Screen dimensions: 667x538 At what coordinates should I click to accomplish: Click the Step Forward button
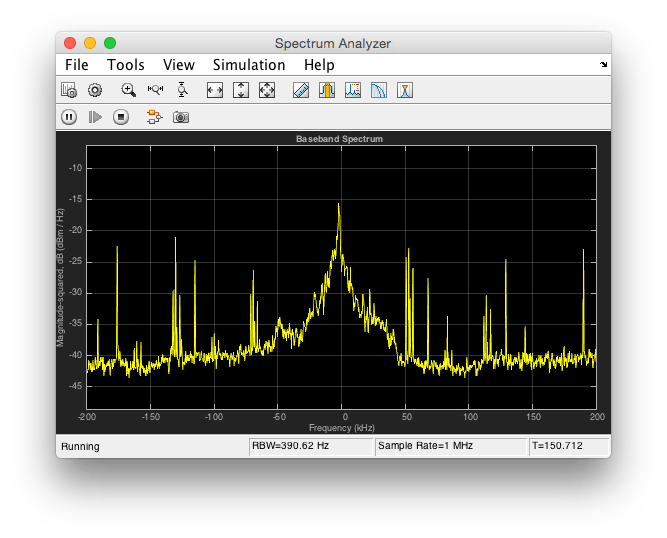[95, 117]
